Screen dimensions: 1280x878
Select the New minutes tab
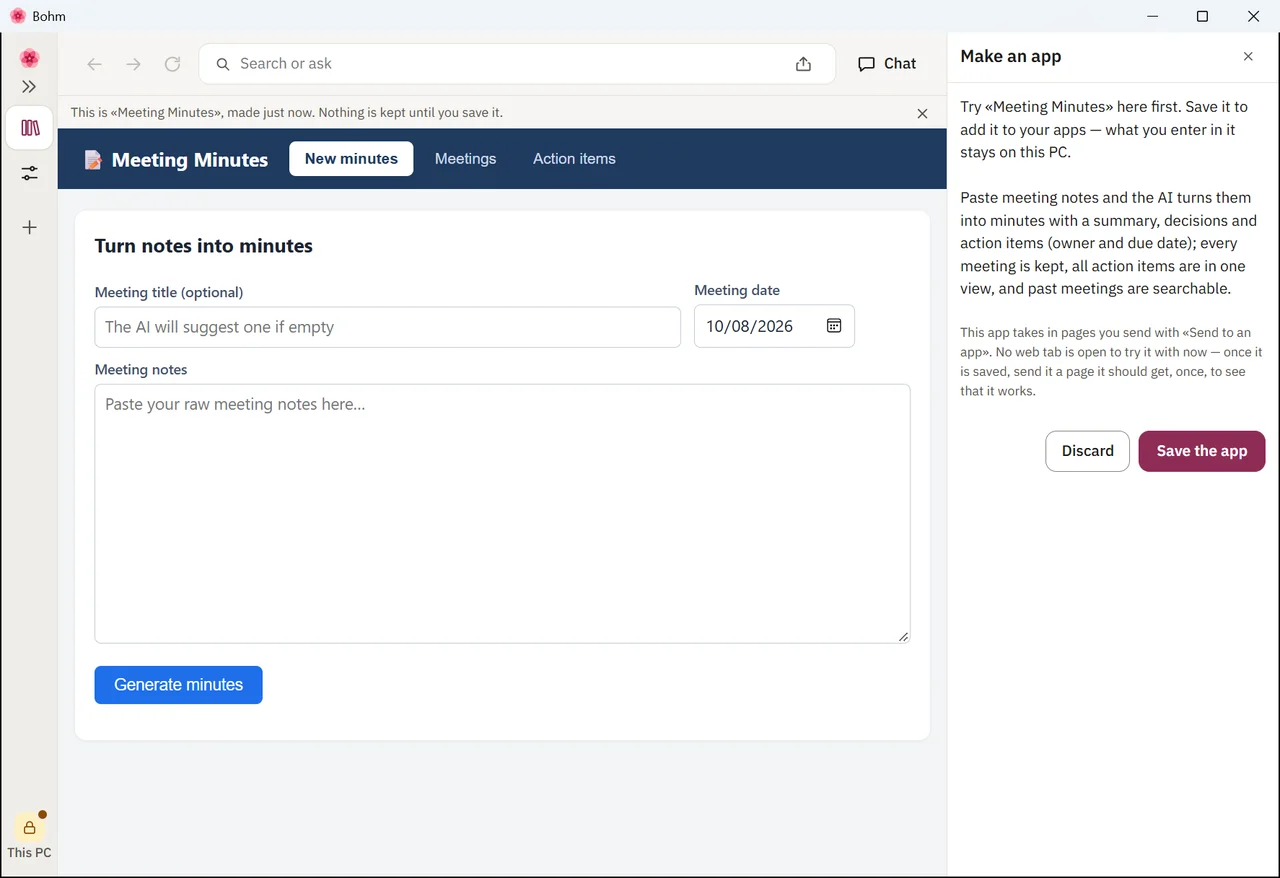pos(351,159)
